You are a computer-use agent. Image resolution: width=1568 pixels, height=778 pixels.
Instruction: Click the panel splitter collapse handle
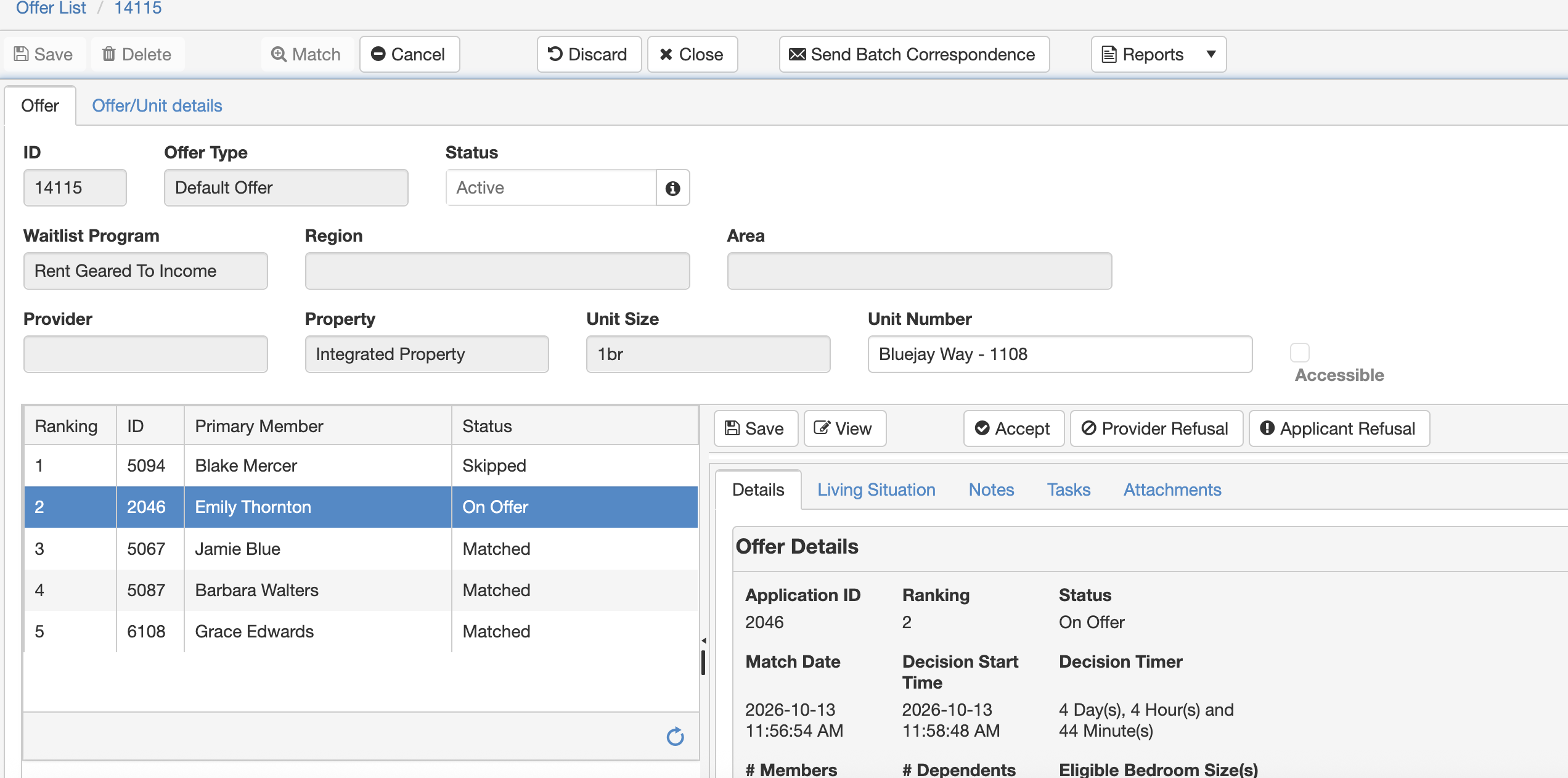pos(703,641)
